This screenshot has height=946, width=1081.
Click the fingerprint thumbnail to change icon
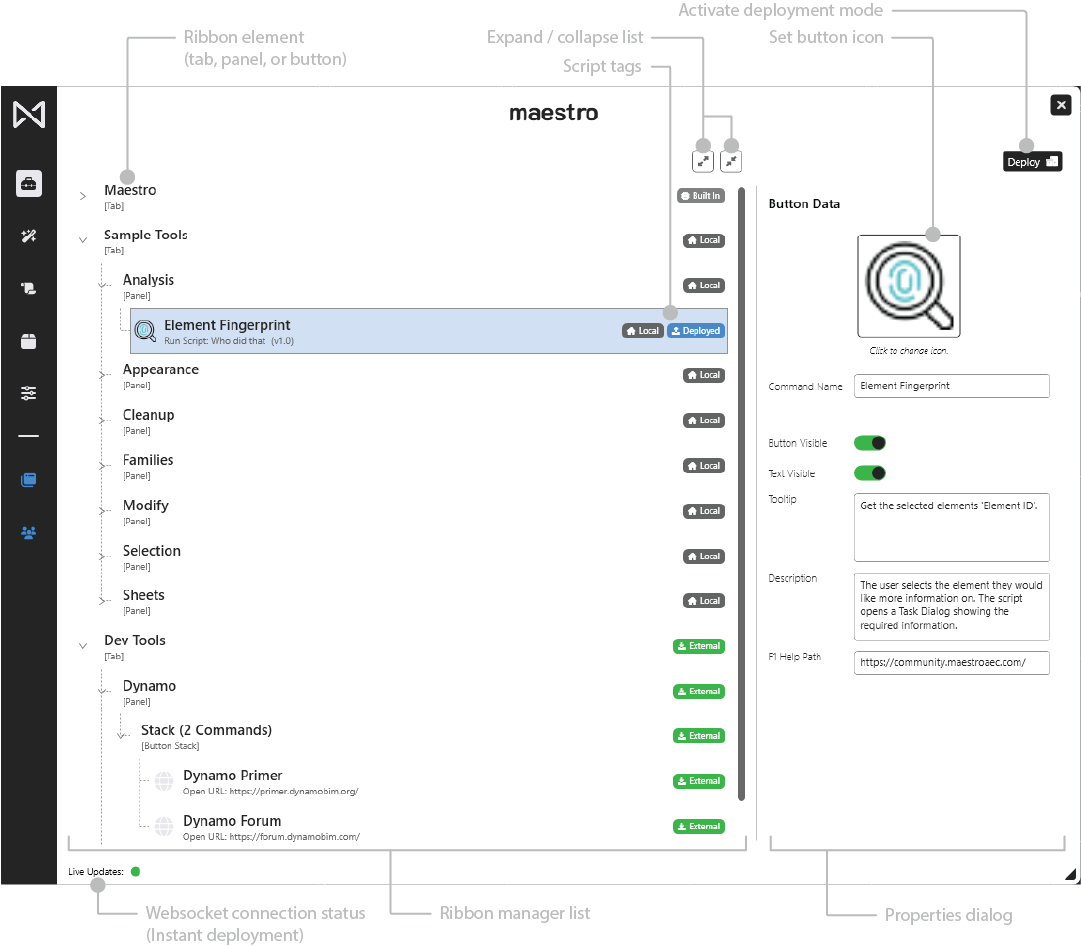point(908,286)
